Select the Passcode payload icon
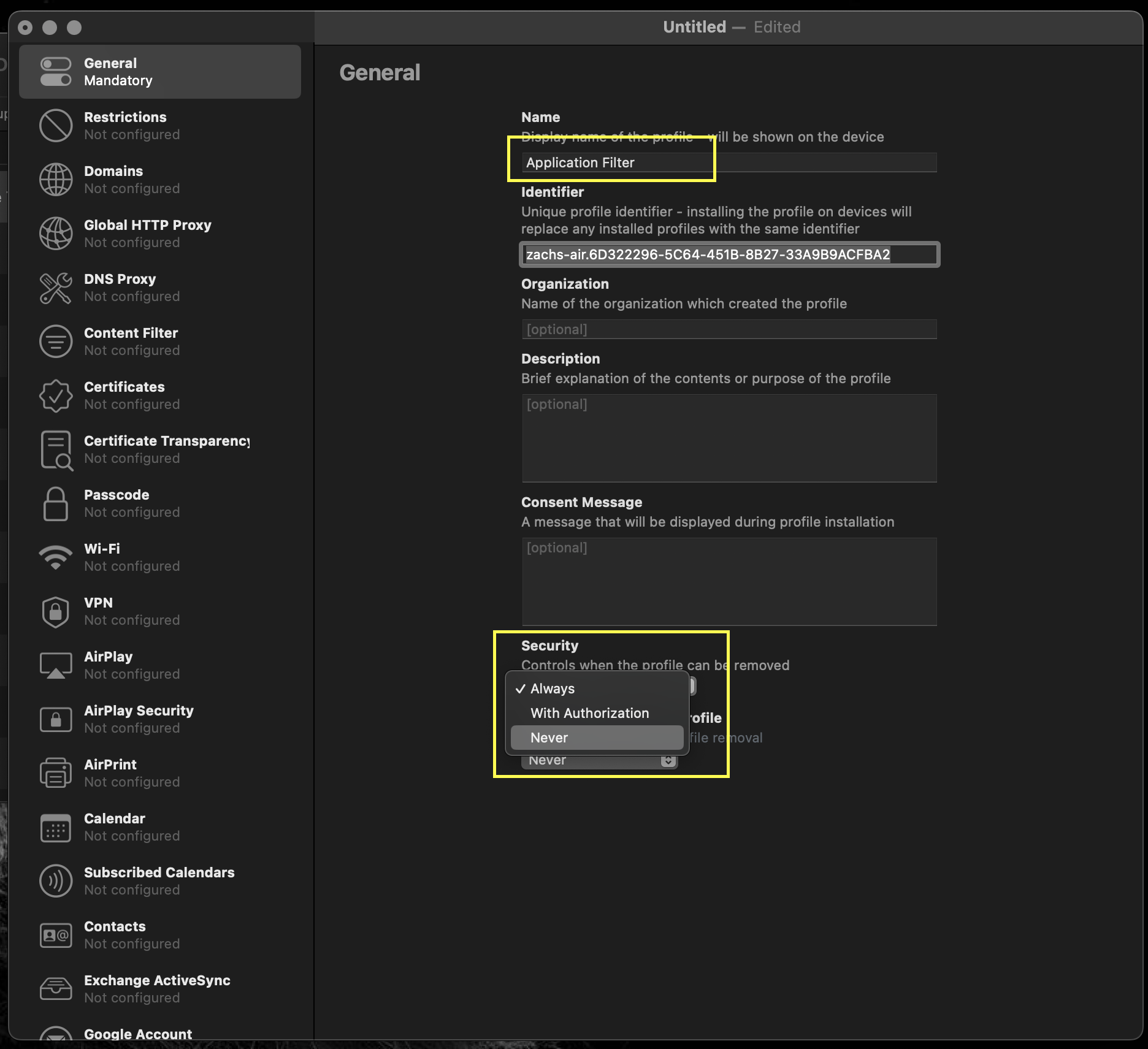This screenshot has width=1148, height=1049. (56, 503)
